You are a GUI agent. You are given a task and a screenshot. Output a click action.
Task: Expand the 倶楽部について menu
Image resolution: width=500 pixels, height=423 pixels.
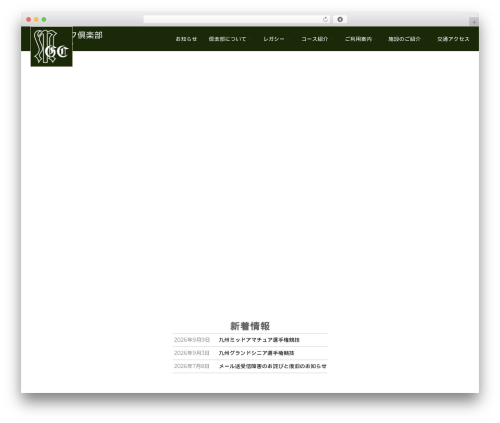pyautogui.click(x=228, y=39)
